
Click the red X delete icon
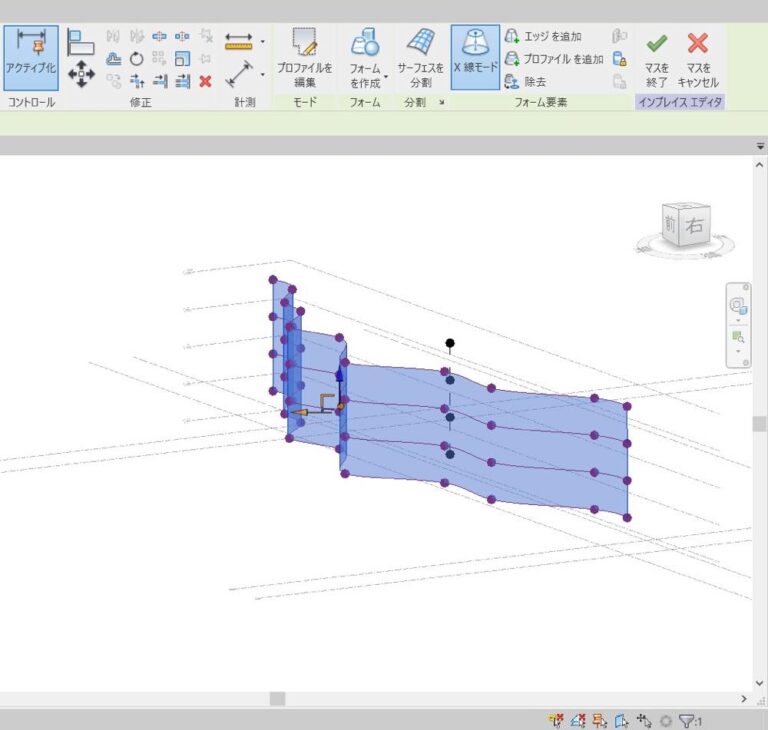click(x=205, y=81)
